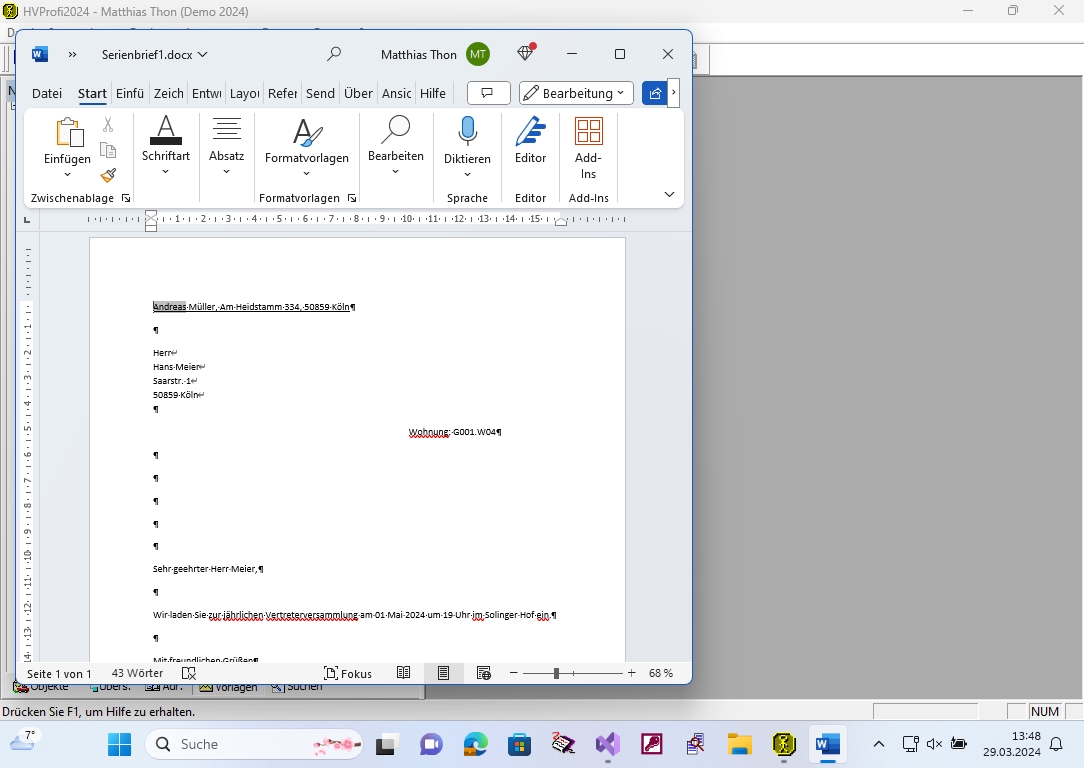Switch to the Zeichnen ribbon tab
The height and width of the screenshot is (768, 1084).
pos(169,93)
